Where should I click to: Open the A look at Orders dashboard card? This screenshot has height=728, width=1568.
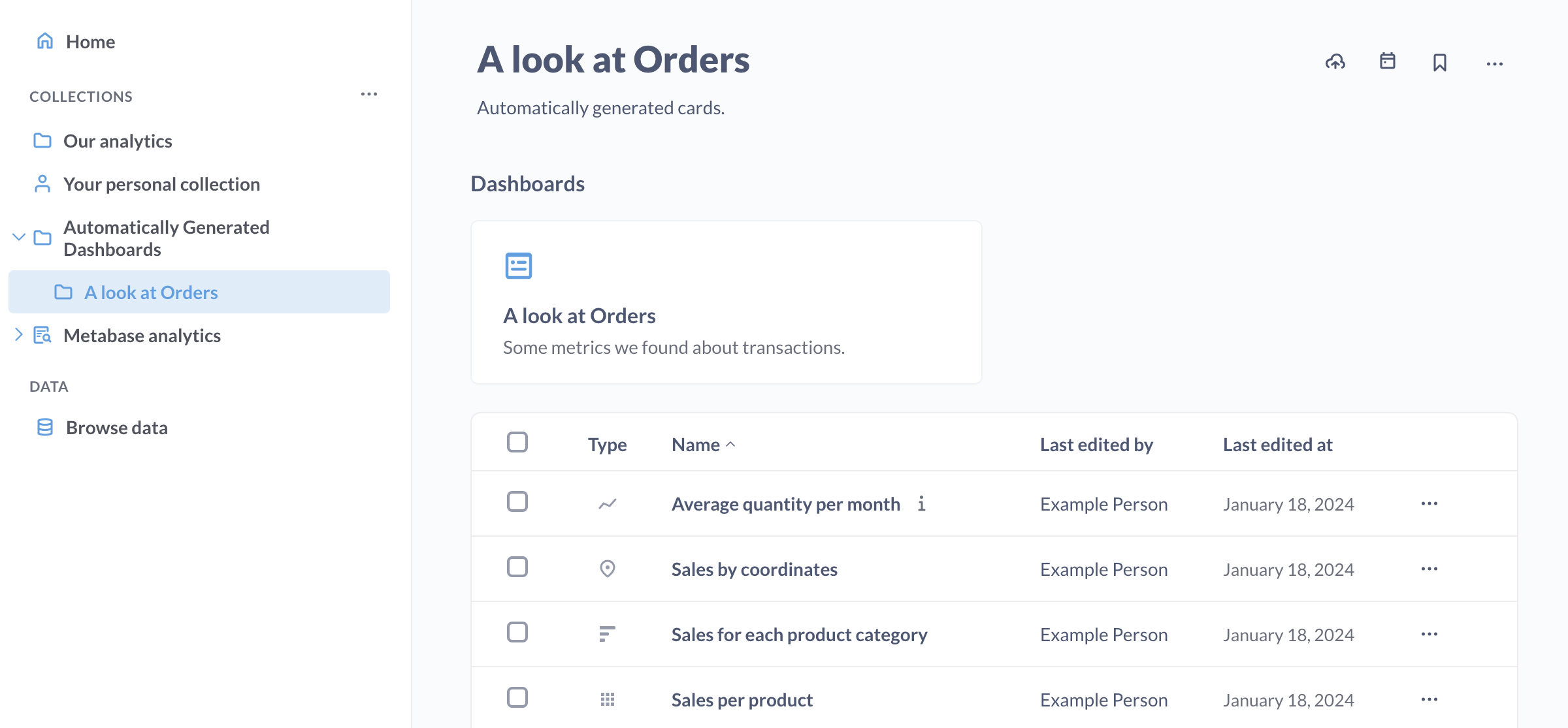tap(726, 302)
